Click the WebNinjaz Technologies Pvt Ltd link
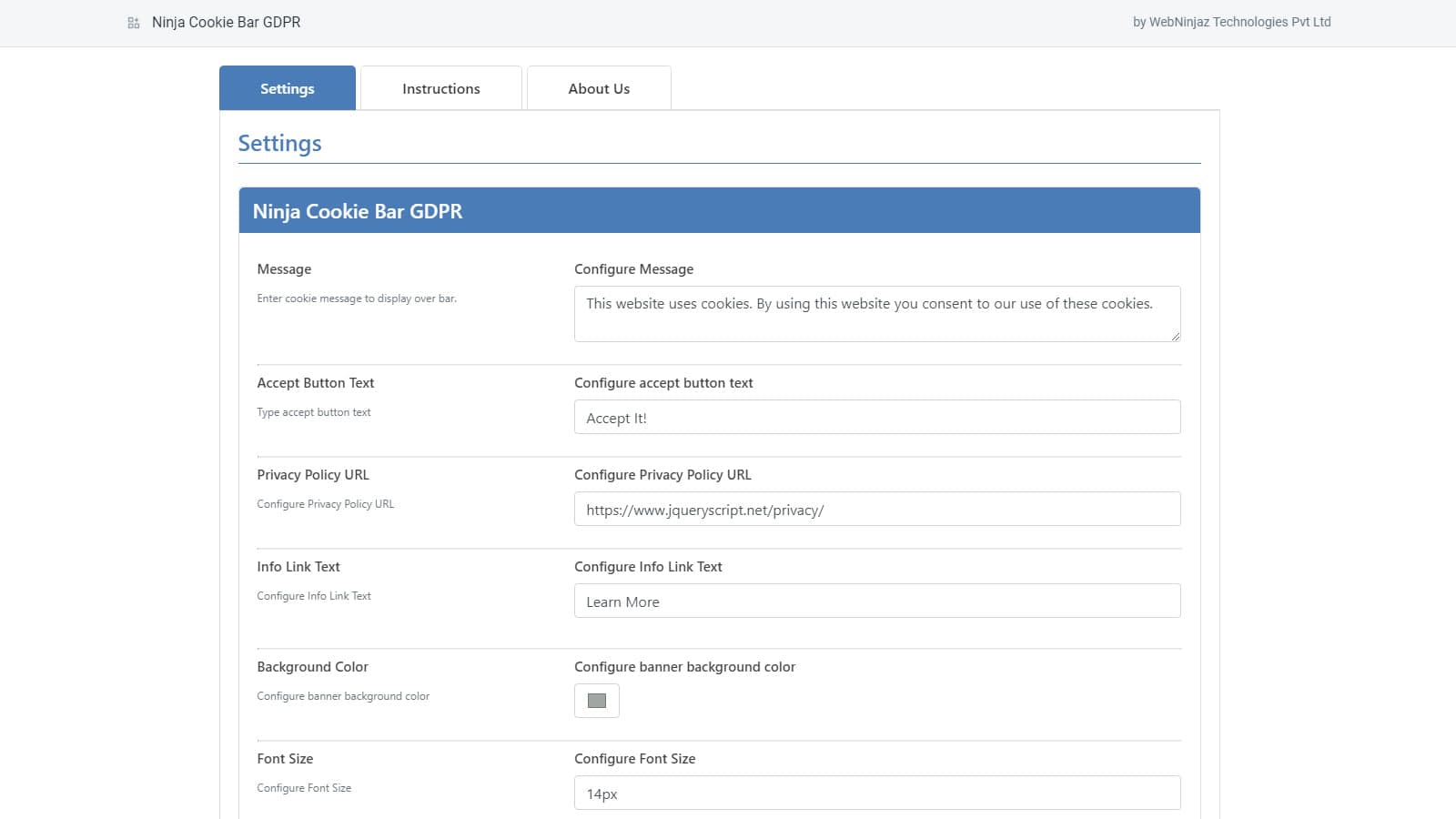This screenshot has width=1456, height=819. [1242, 21]
